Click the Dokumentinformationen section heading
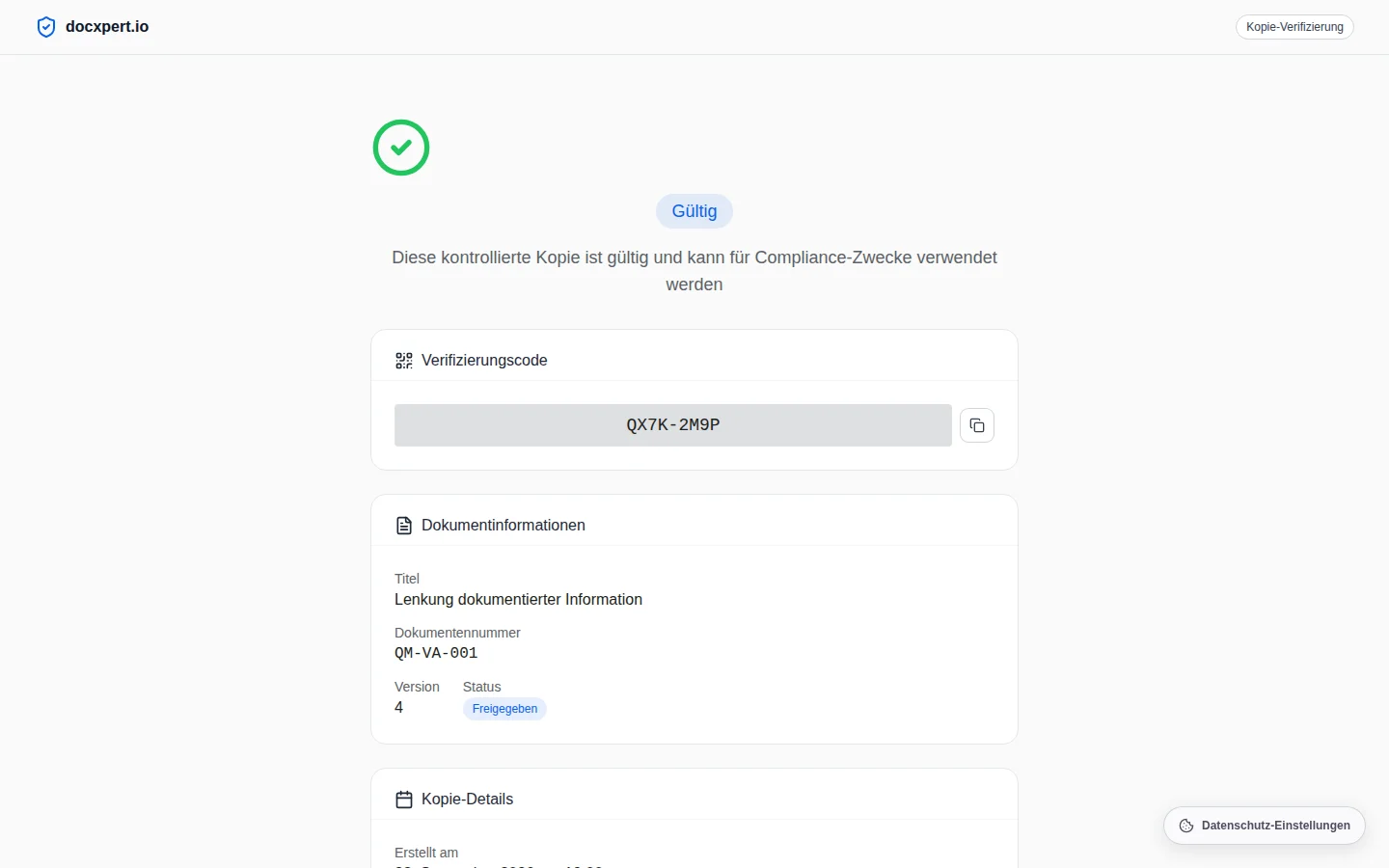 (504, 526)
